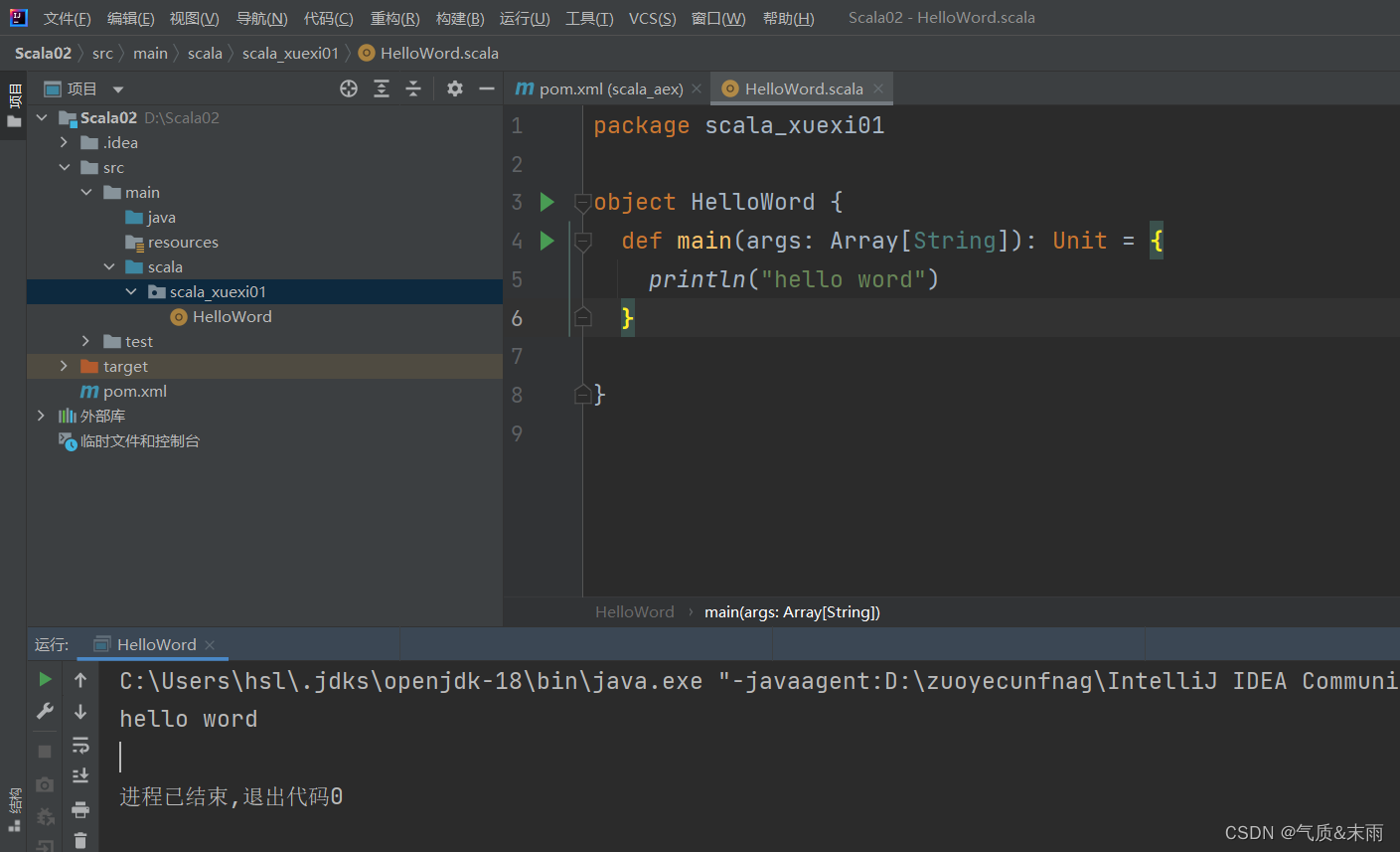This screenshot has width=1400, height=852.
Task: Open the Project tool window sidebar tab
Action: pyautogui.click(x=14, y=105)
